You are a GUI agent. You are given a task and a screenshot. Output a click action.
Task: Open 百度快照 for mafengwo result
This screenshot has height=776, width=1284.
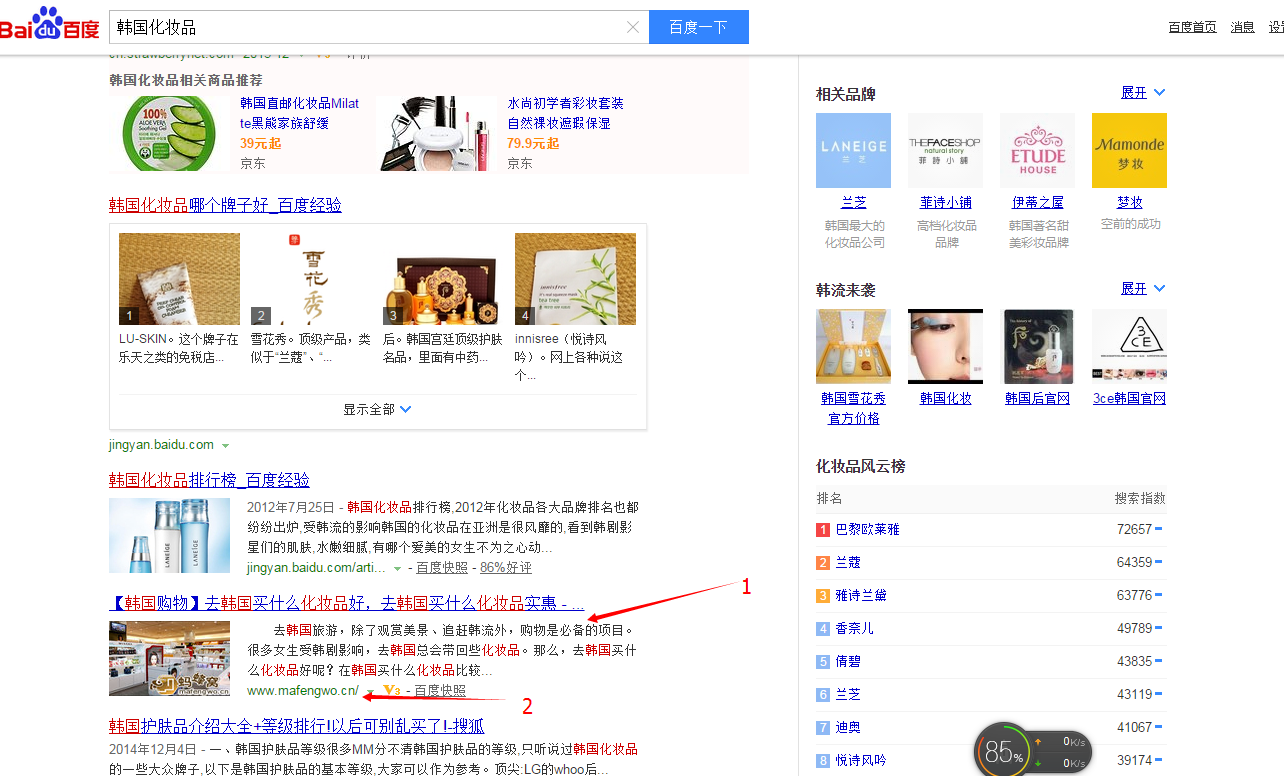click(440, 690)
